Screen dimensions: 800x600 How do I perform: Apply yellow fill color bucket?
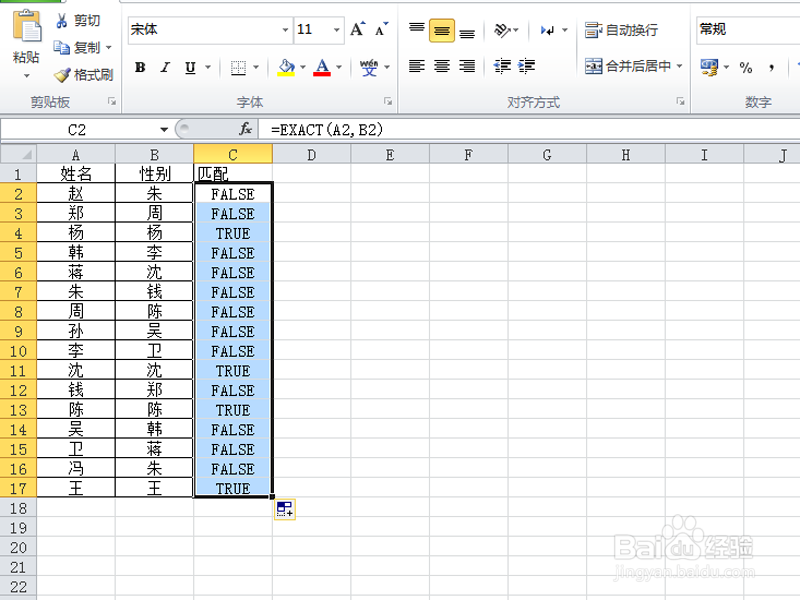(286, 67)
